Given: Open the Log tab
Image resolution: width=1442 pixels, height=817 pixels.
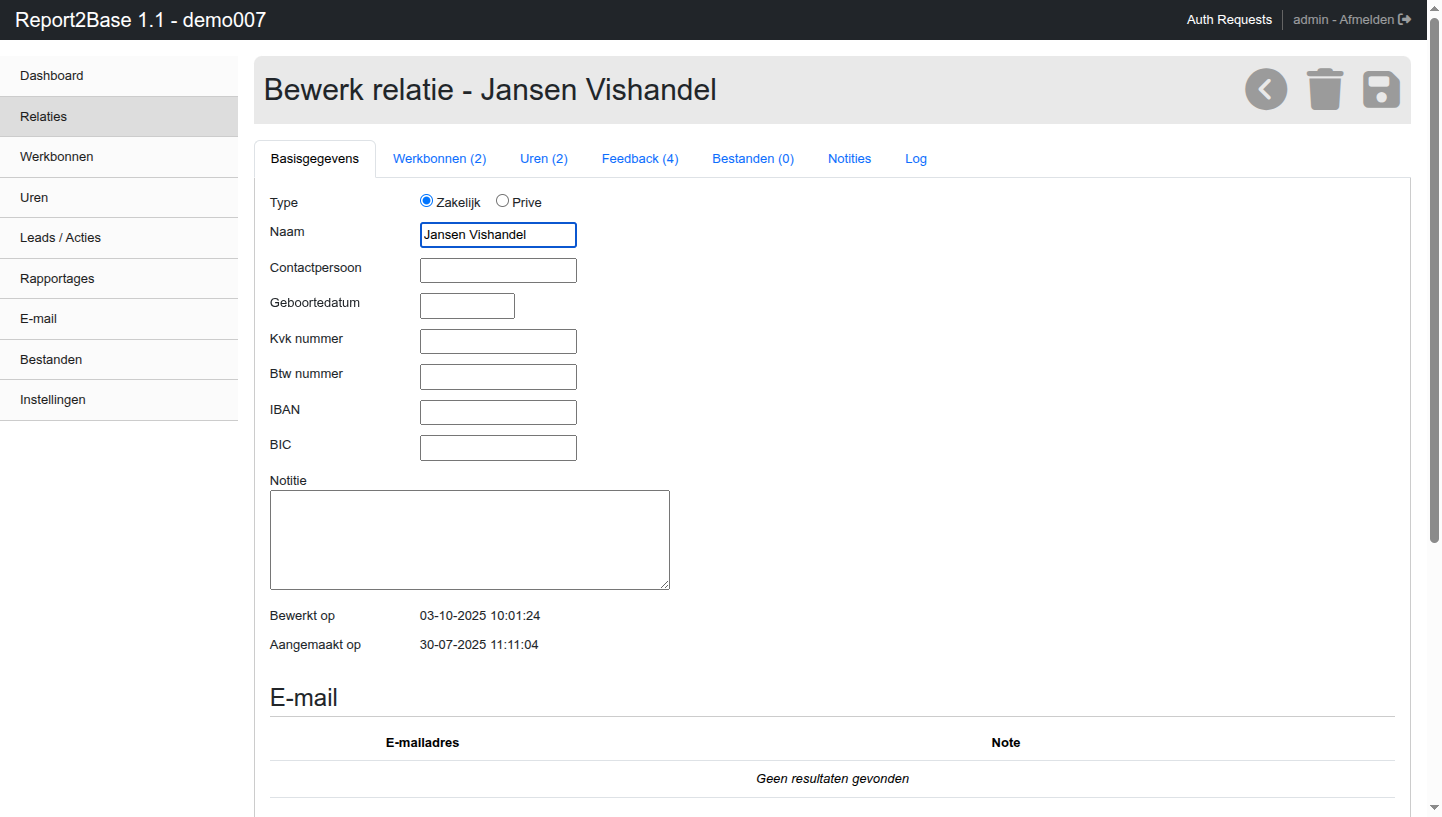Looking at the screenshot, I should (916, 159).
